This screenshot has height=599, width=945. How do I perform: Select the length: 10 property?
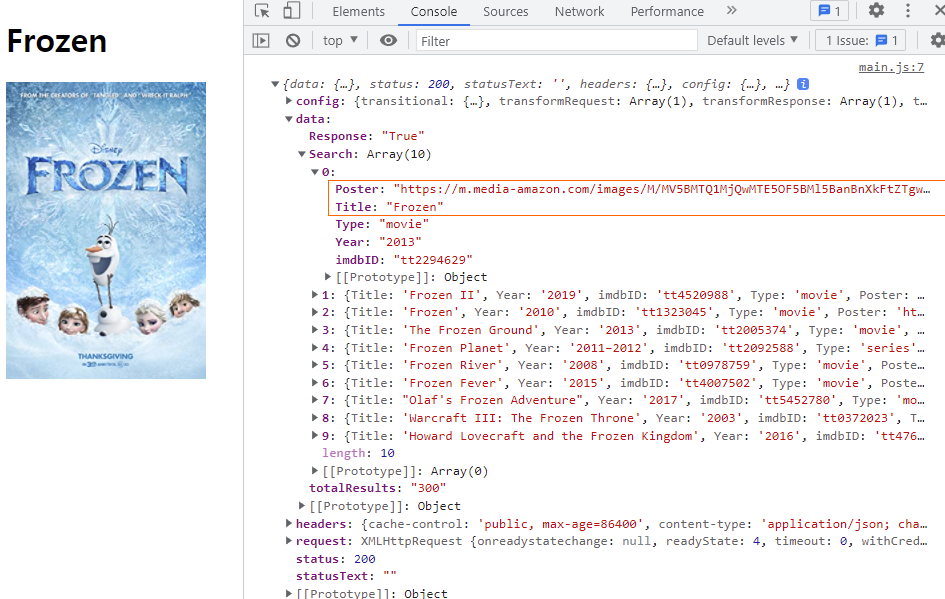click(x=358, y=453)
